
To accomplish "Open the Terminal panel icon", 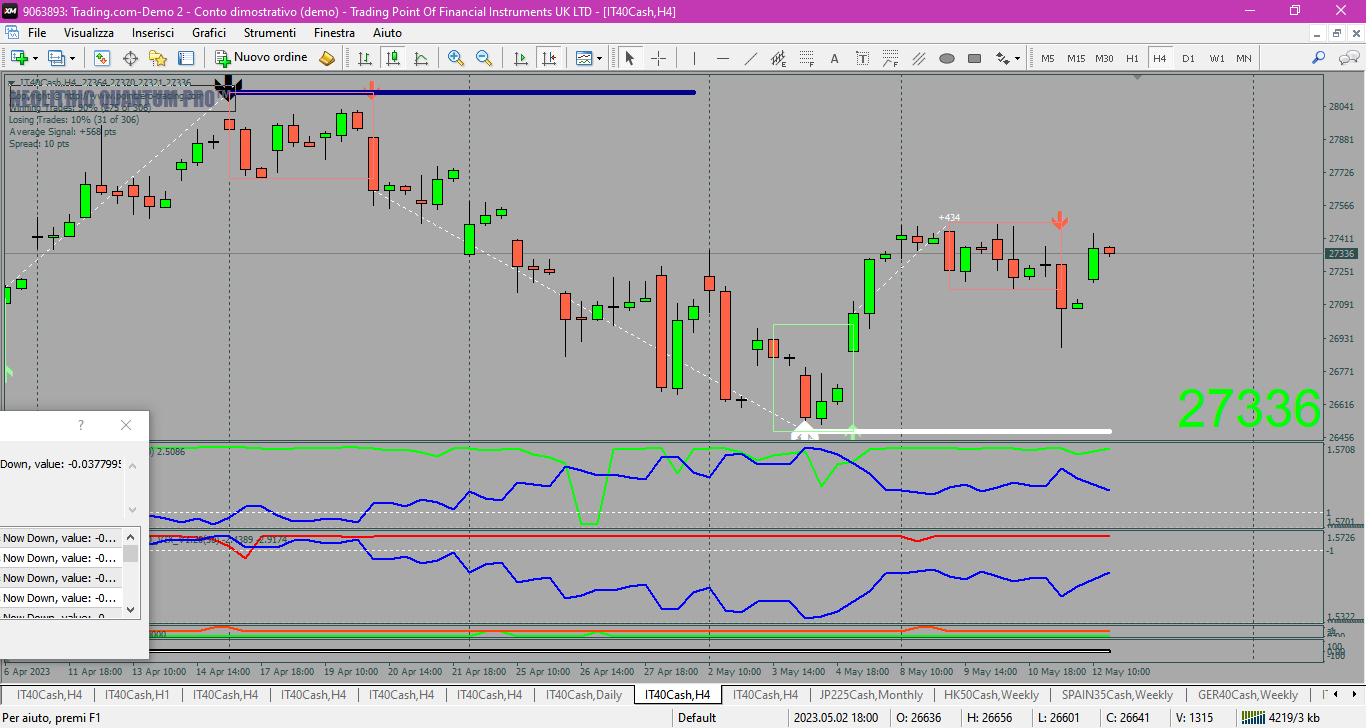I will [x=186, y=58].
